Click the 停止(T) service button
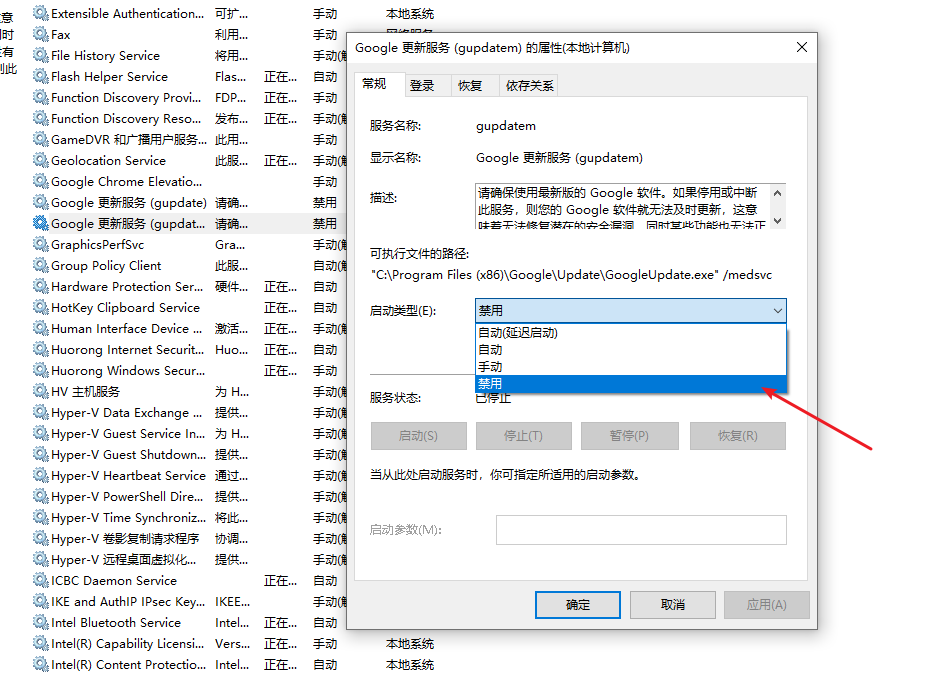Viewport: 937px width, 676px height. click(523, 436)
